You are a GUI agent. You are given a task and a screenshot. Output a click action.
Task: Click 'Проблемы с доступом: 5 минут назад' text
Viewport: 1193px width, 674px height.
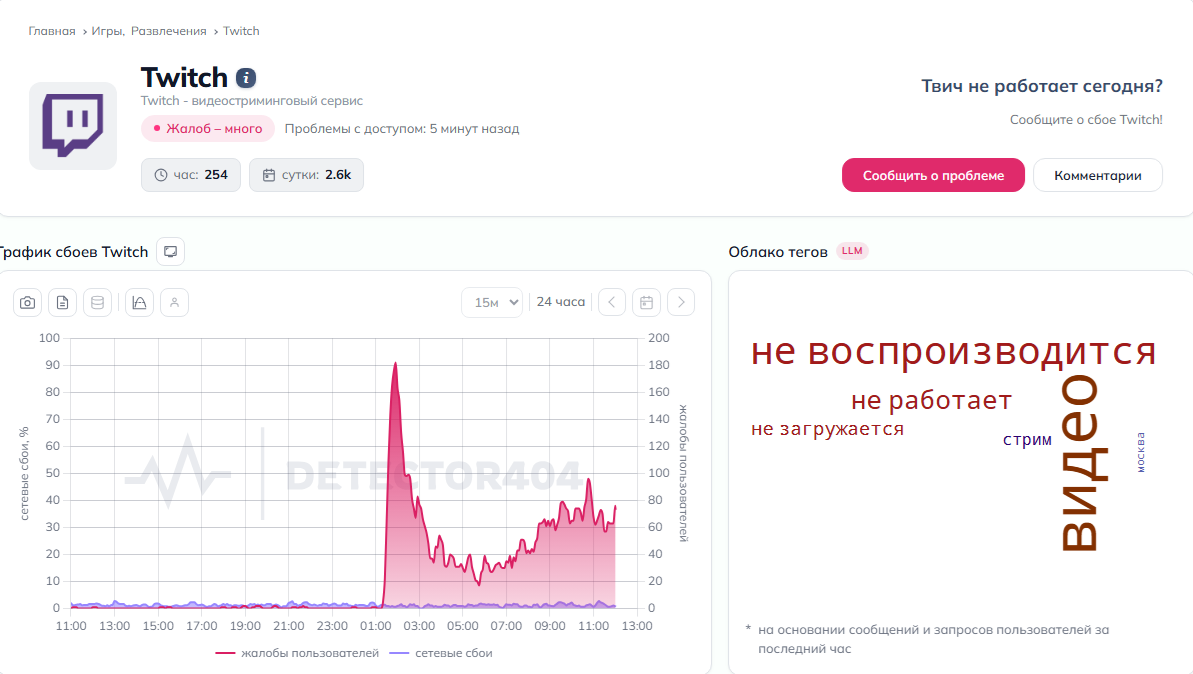(402, 129)
